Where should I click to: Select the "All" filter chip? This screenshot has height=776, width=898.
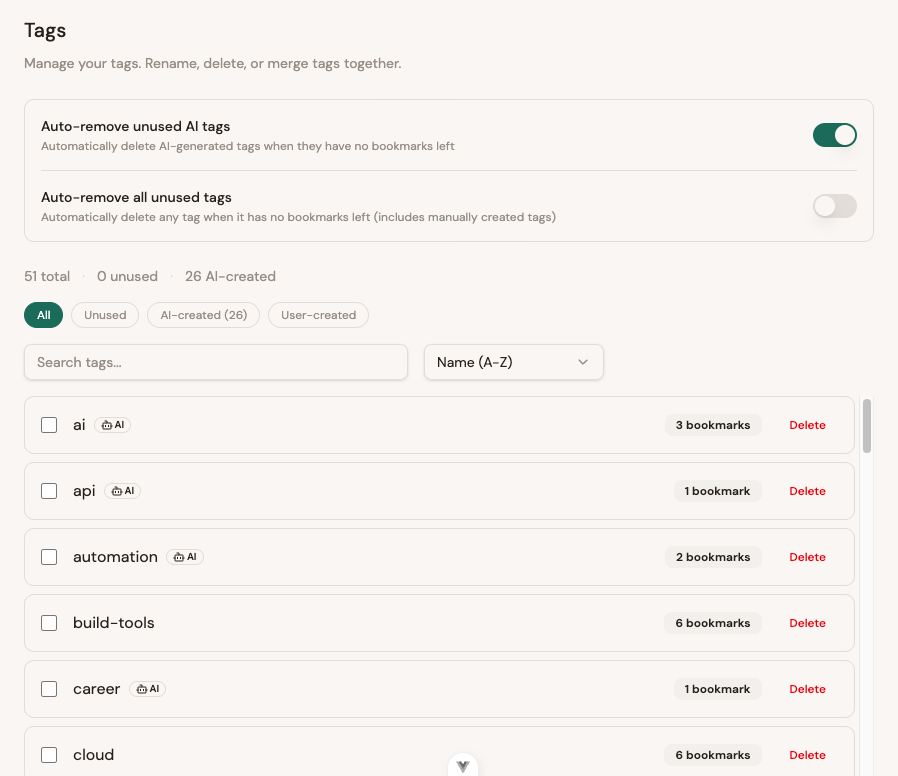pyautogui.click(x=43, y=314)
